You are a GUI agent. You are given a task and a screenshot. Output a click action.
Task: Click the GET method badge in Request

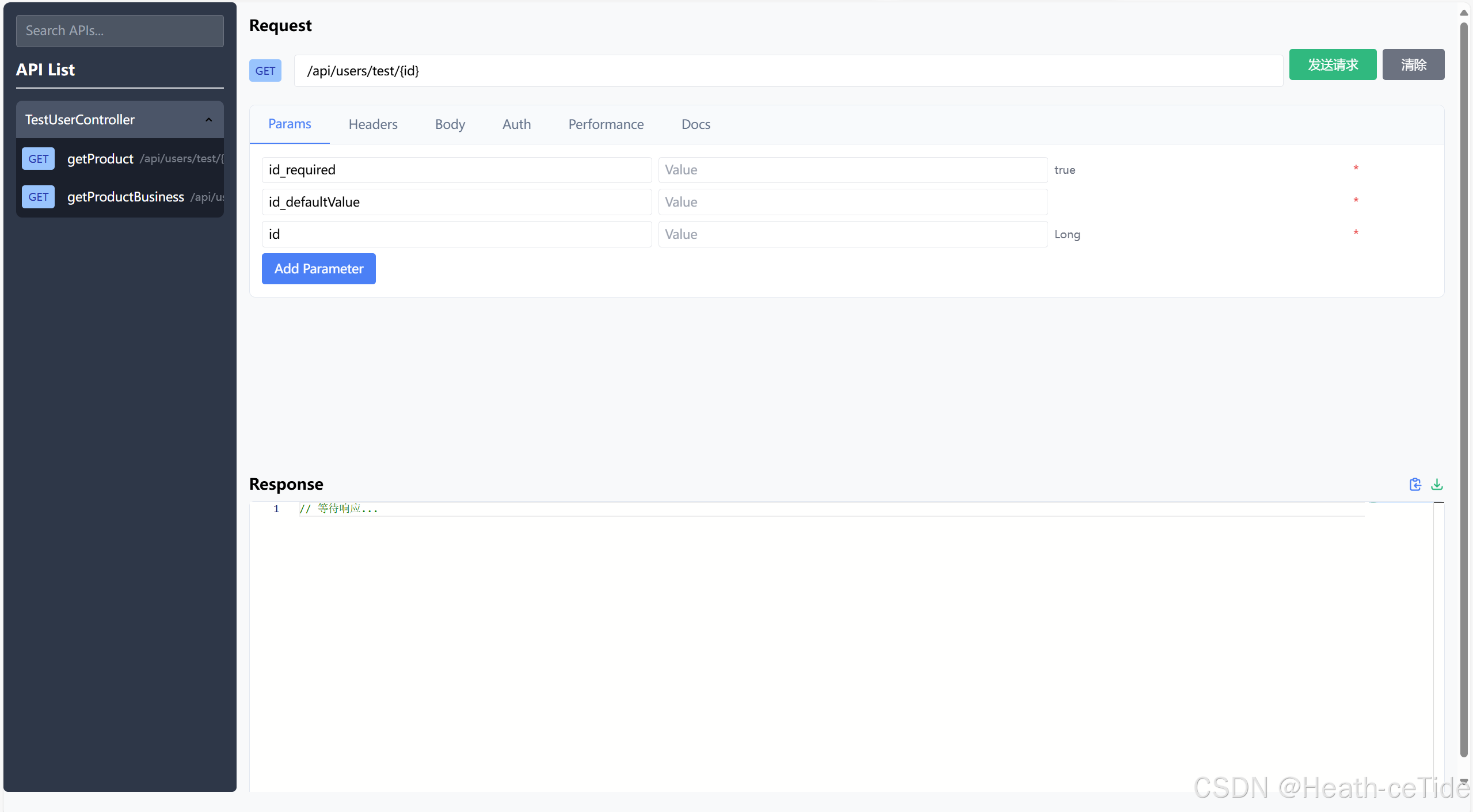[265, 71]
